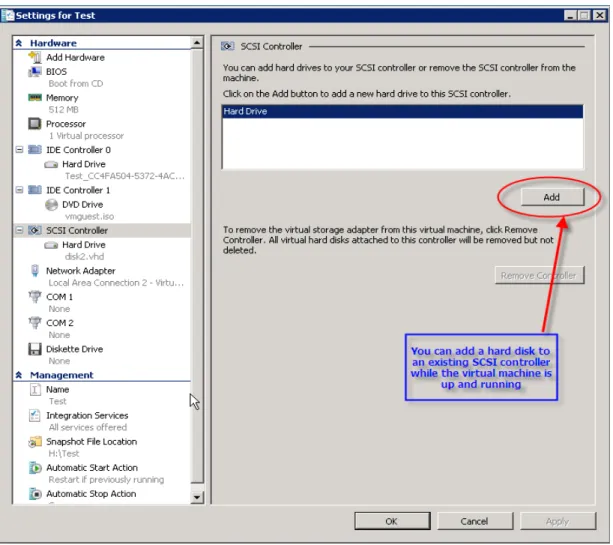The height and width of the screenshot is (545, 613).
Task: Click the Name setting icon
Action: pyautogui.click(x=35, y=389)
